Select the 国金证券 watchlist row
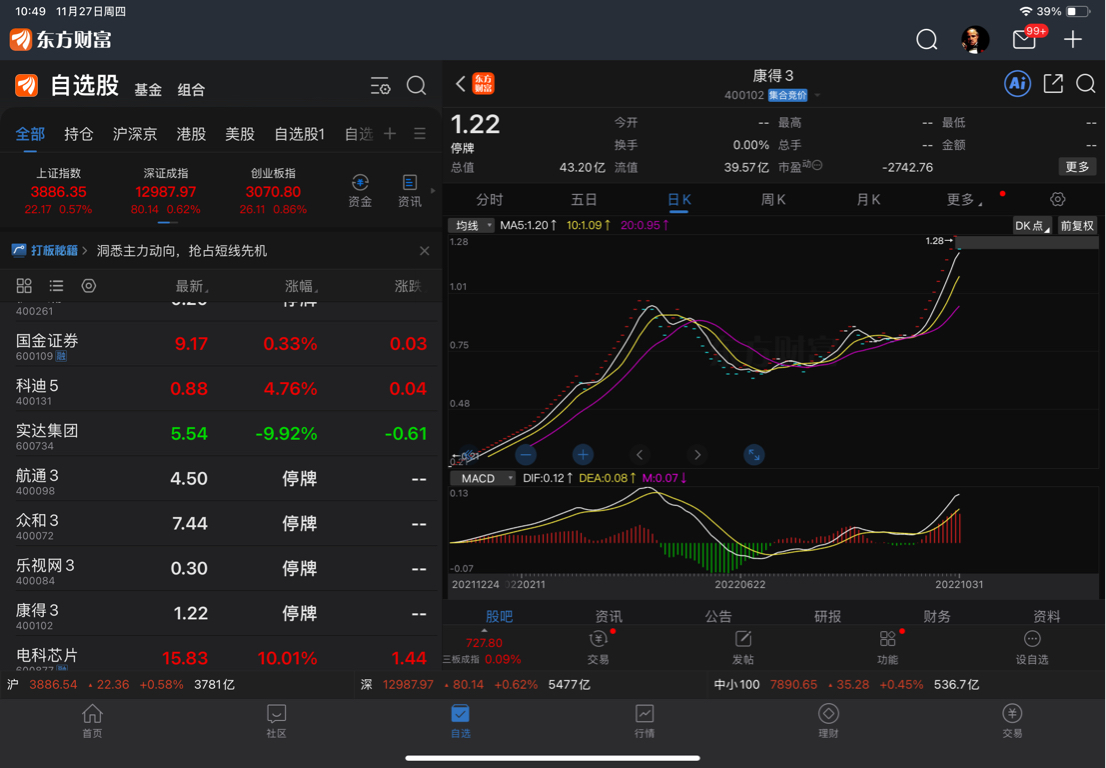1106x768 pixels. 221,344
